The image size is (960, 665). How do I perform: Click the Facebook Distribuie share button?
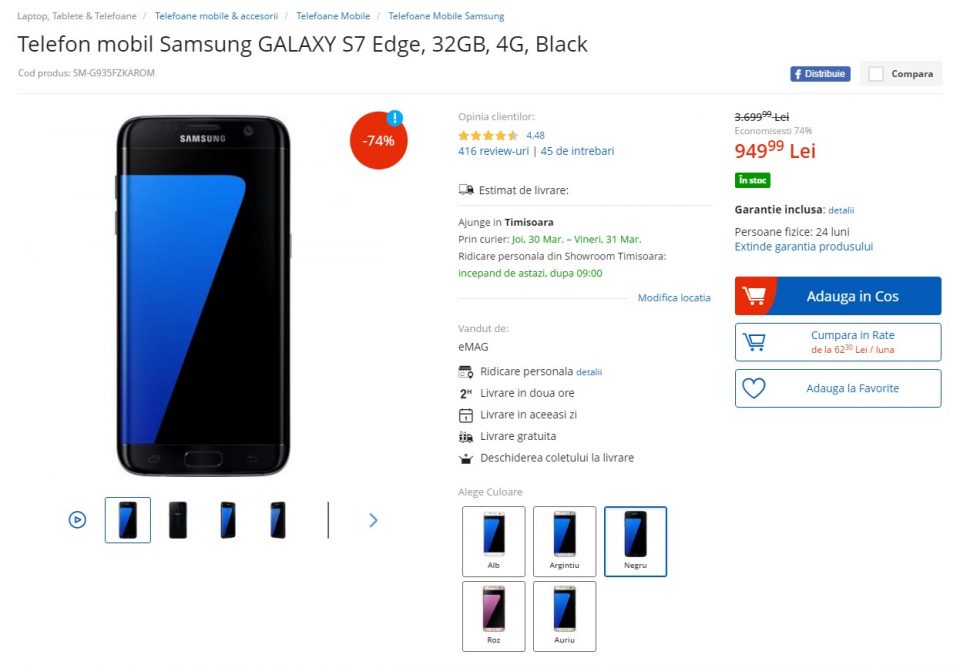(820, 74)
